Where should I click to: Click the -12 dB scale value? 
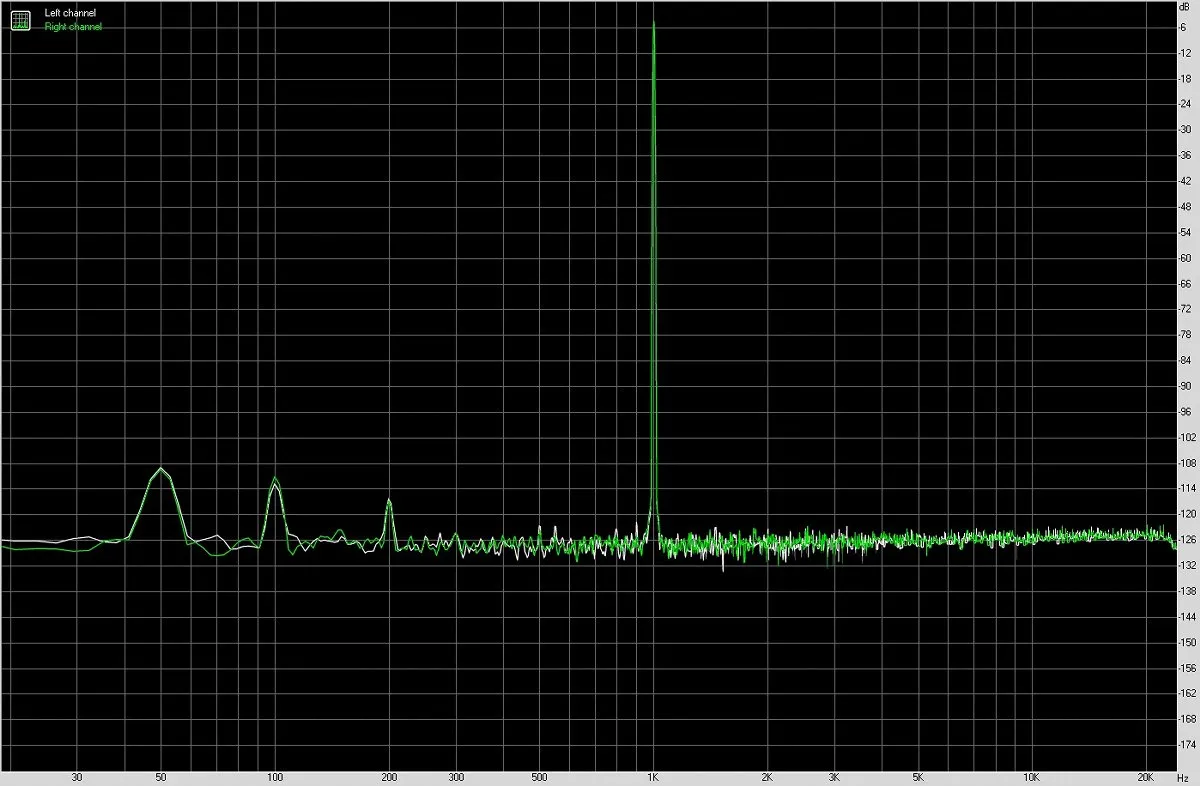tap(1186, 53)
